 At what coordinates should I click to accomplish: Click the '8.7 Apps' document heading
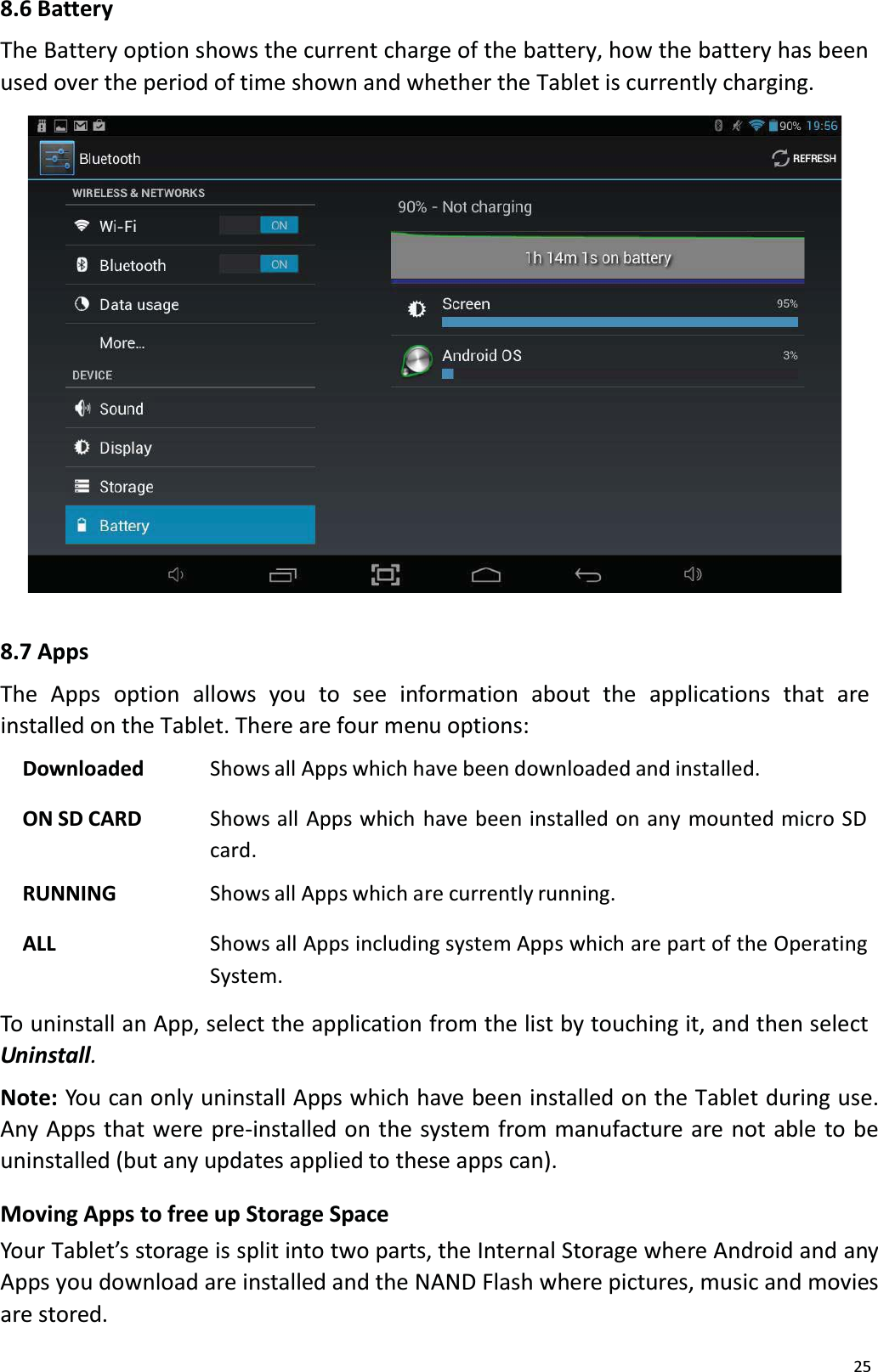pyautogui.click(x=44, y=652)
